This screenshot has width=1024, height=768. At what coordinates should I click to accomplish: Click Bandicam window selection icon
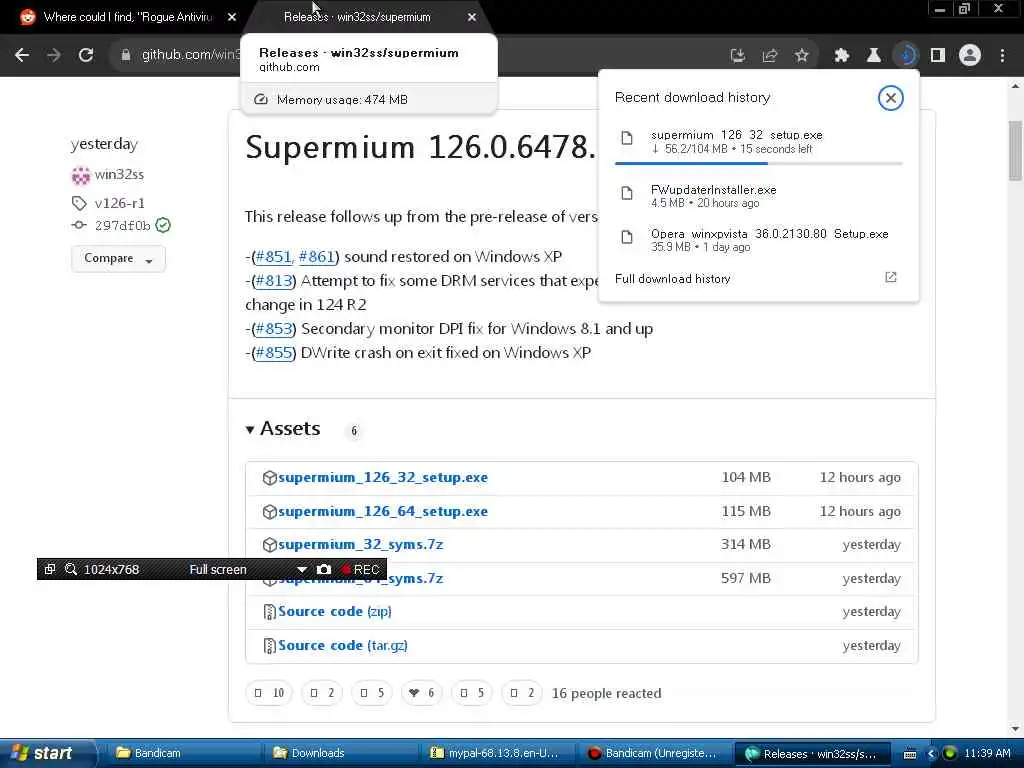pos(50,569)
